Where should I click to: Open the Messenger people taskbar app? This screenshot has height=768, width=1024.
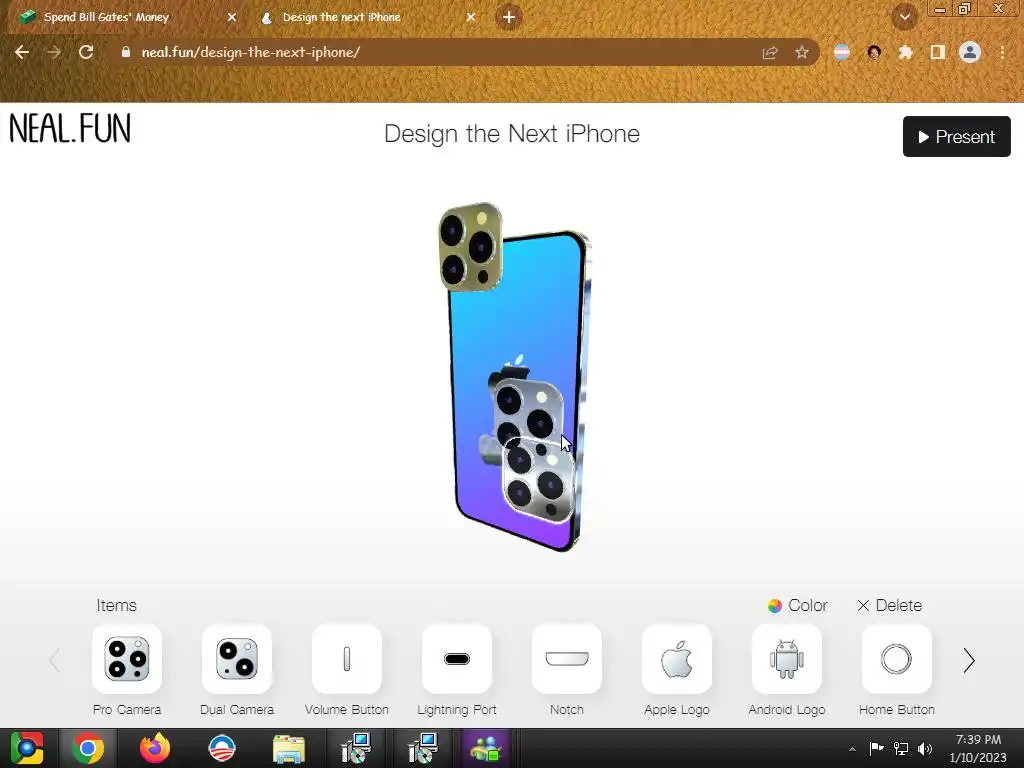[486, 748]
